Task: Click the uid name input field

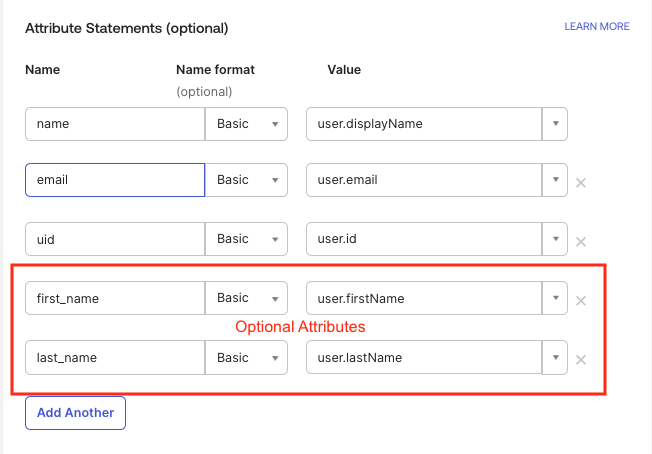Action: (114, 240)
